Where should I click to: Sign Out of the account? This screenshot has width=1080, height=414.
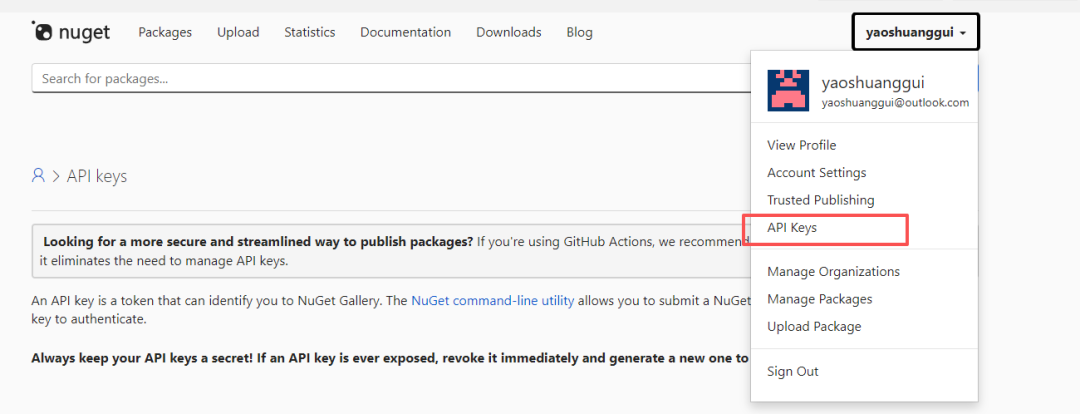tap(793, 371)
